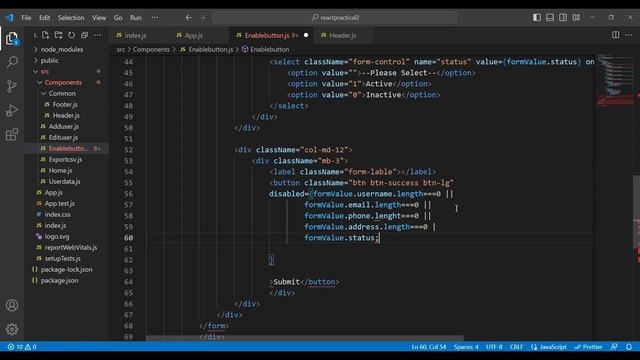
Task: Go forward using the navigation arrow
Action: (x=202, y=18)
